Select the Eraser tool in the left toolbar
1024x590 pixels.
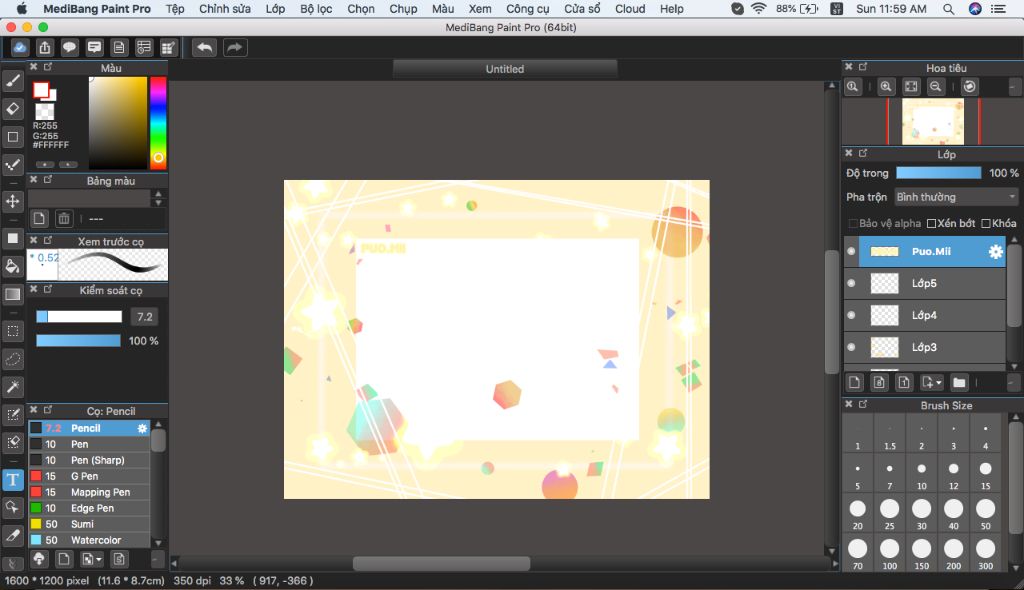click(12, 109)
